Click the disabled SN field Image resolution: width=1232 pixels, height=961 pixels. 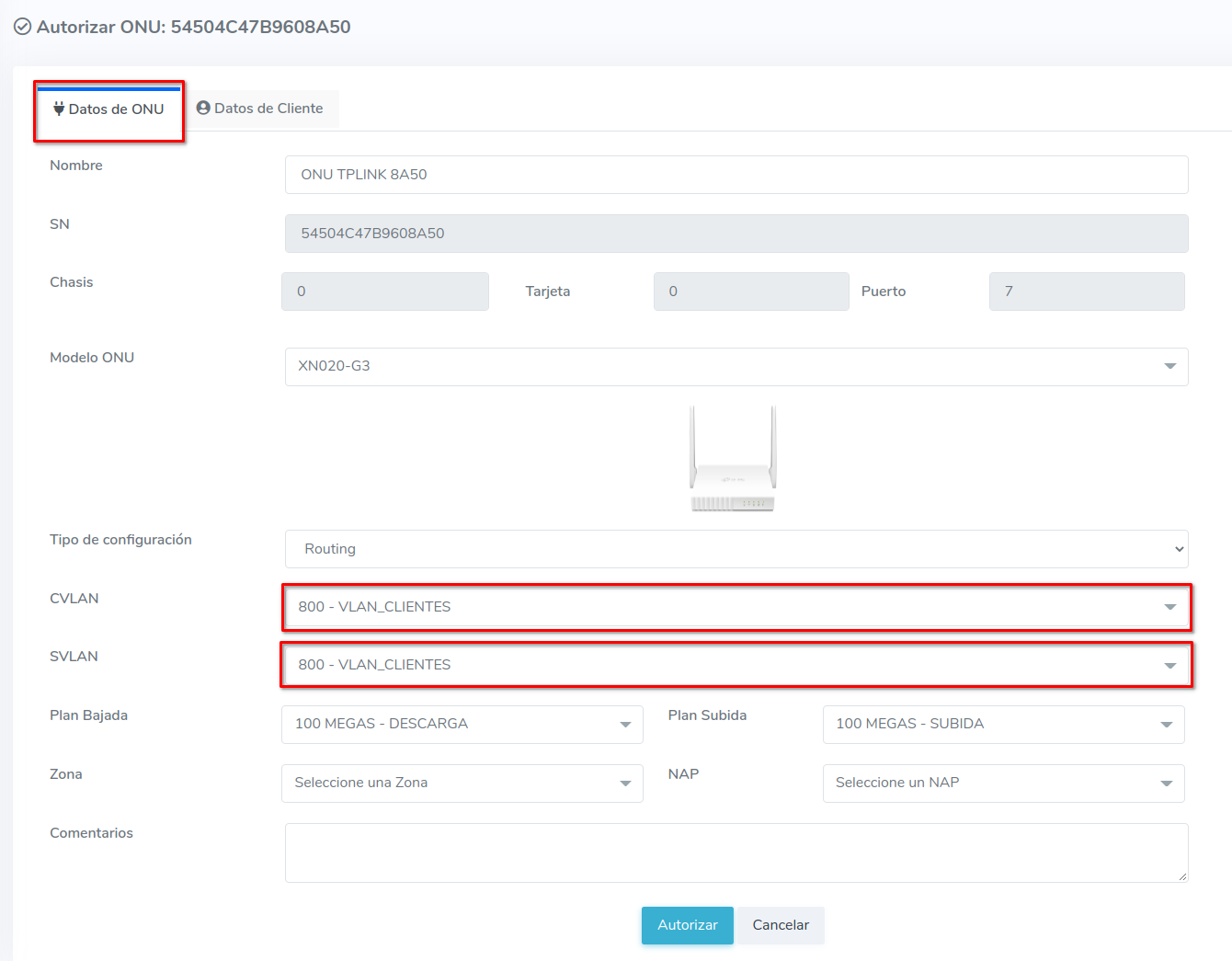tap(736, 234)
